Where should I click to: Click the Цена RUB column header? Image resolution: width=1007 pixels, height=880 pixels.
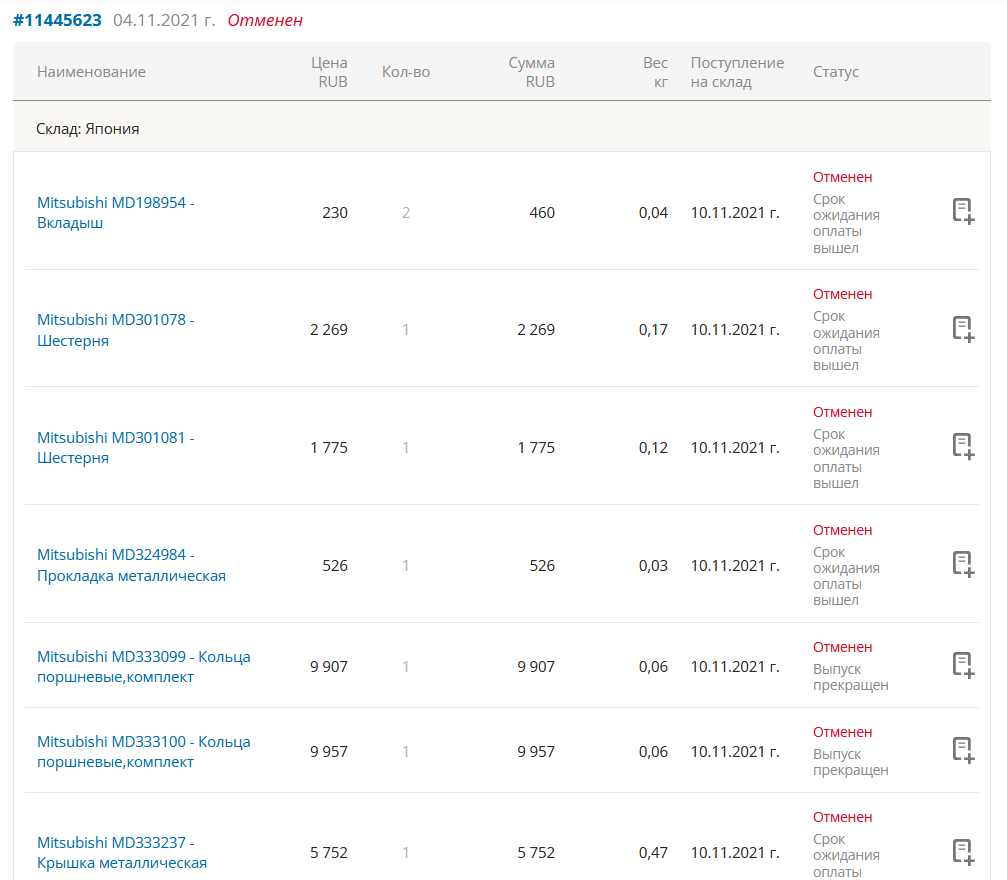(x=330, y=72)
